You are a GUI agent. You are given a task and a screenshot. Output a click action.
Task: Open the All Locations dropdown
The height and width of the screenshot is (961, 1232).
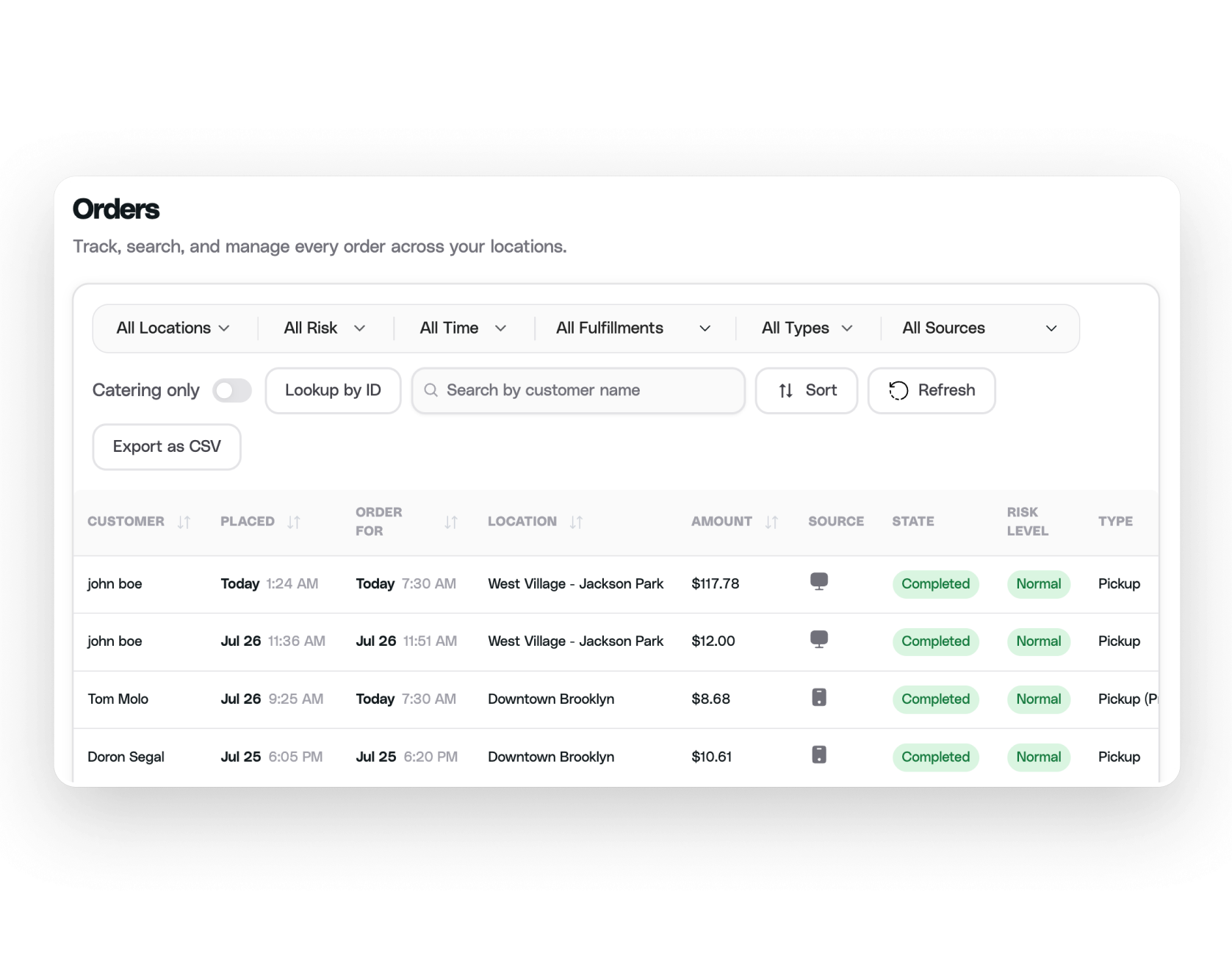click(173, 328)
